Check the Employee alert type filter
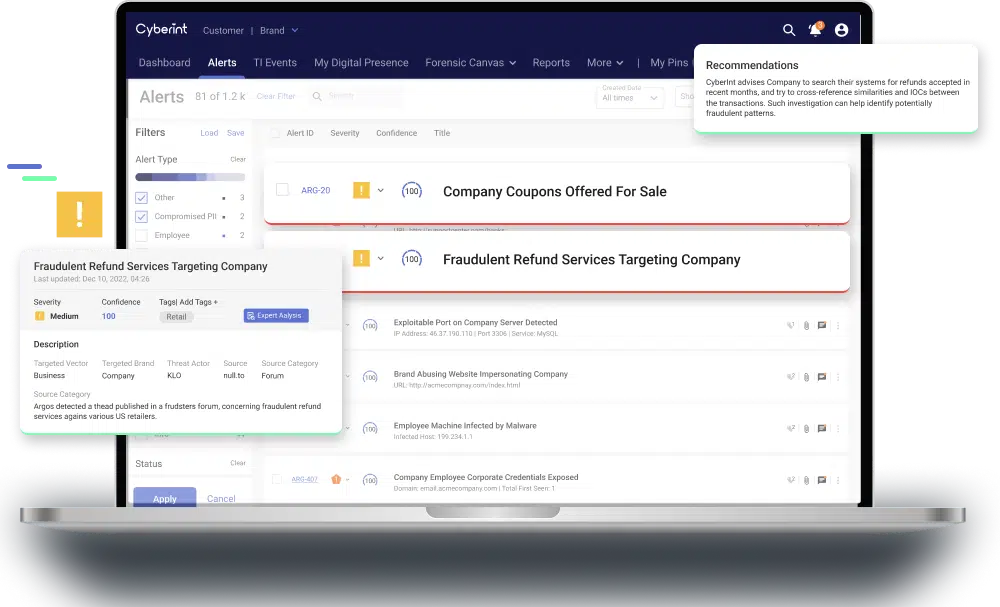This screenshot has height=607, width=1000. click(141, 235)
